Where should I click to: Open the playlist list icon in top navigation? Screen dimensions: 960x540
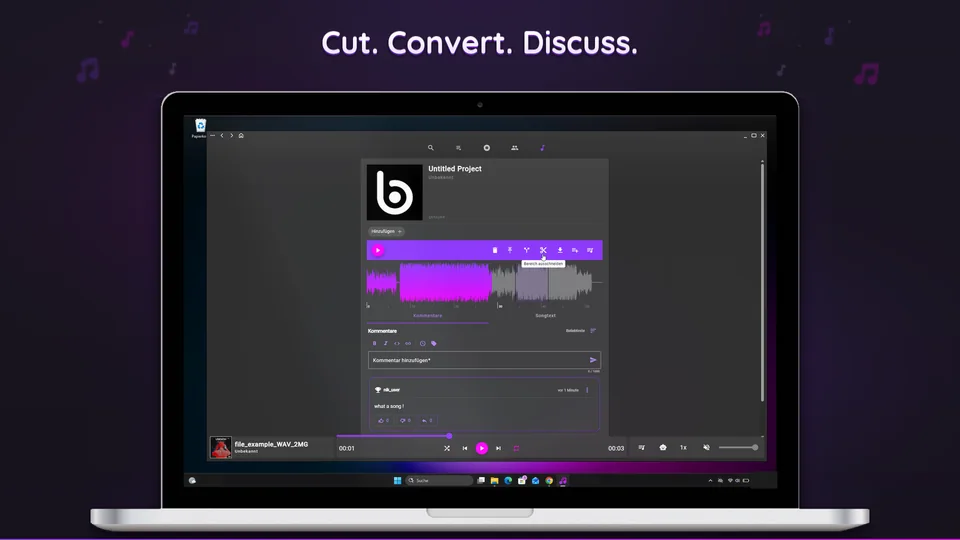pyautogui.click(x=459, y=148)
